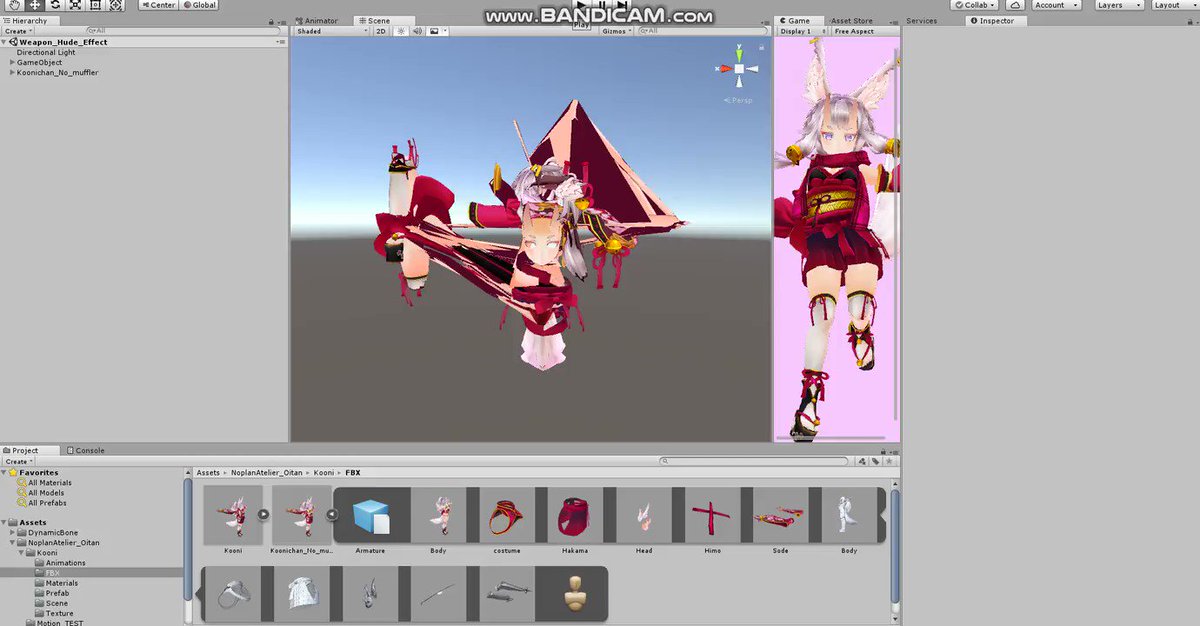Image resolution: width=1200 pixels, height=626 pixels.
Task: Switch to the Animator tab
Action: tap(317, 20)
